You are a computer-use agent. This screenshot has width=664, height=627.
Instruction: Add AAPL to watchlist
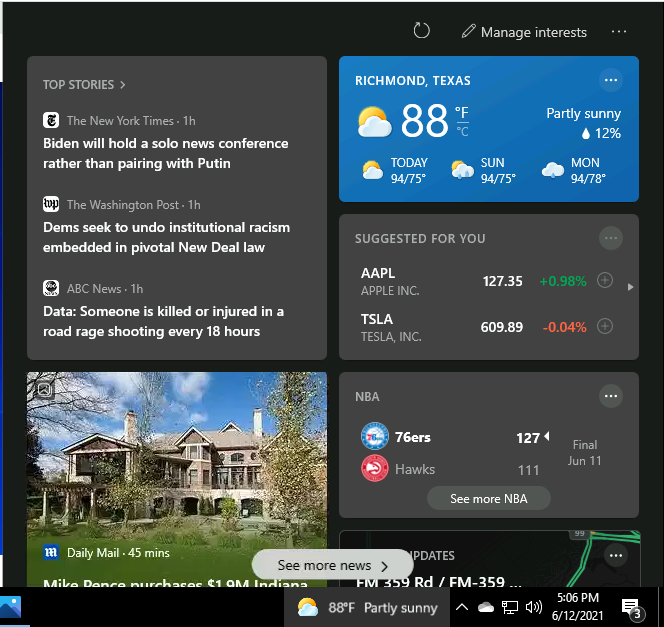[x=605, y=280]
